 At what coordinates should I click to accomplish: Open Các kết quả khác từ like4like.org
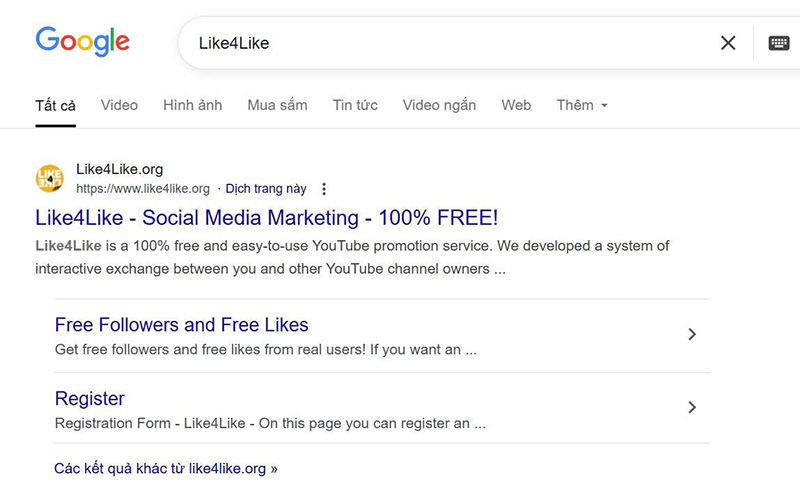(166, 468)
